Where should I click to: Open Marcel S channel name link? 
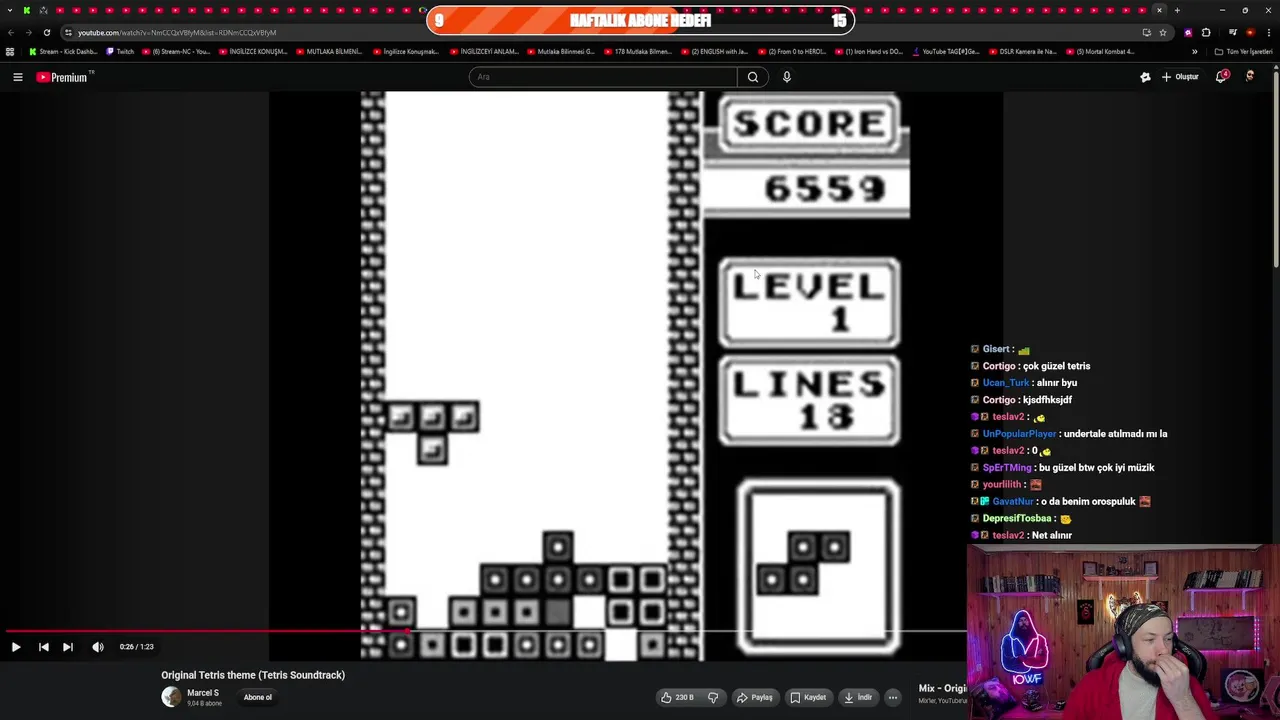click(203, 692)
